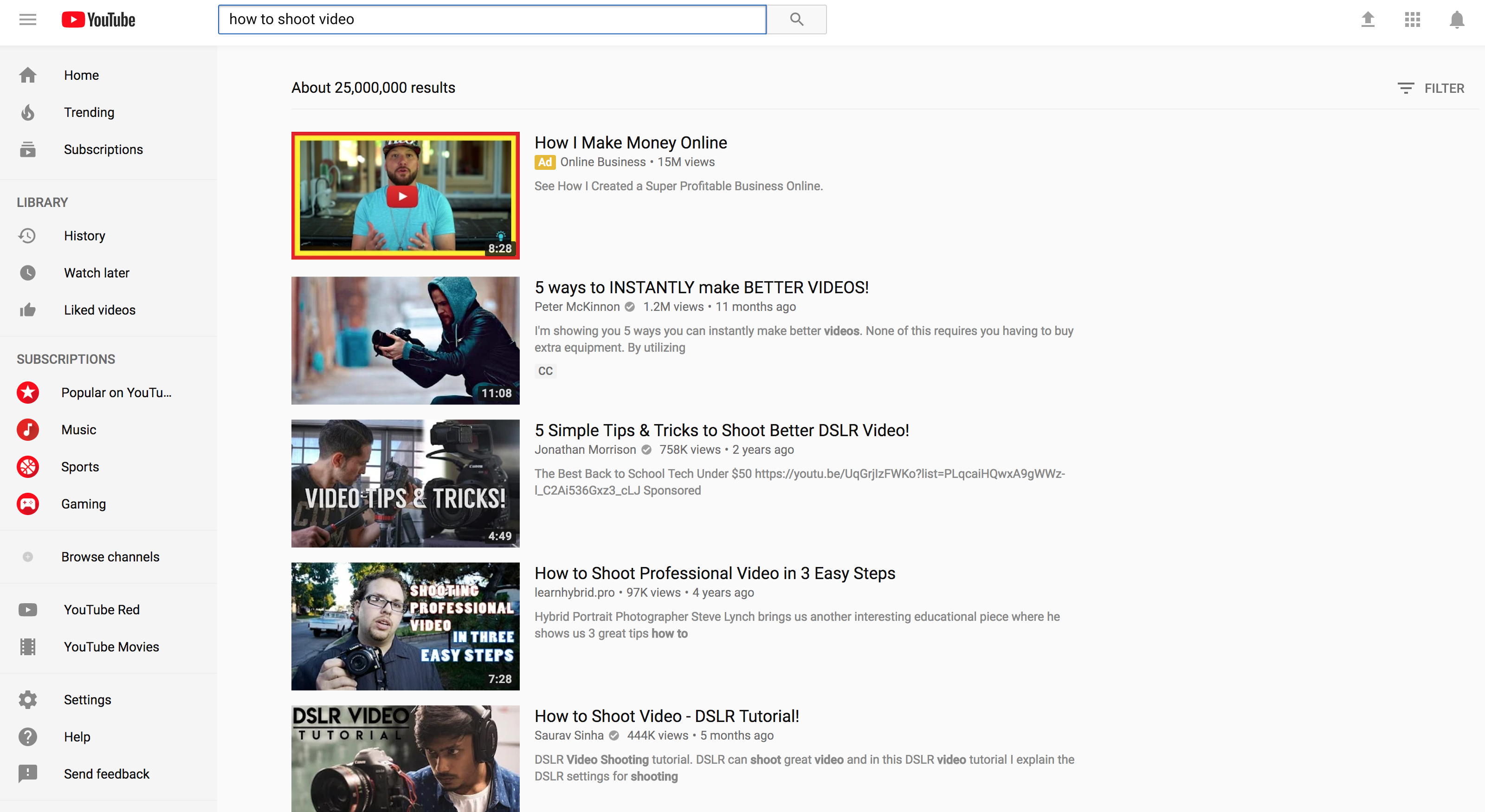
Task: Open title How to Shoot Video - DSLR Tutorial!
Action: 667,716
